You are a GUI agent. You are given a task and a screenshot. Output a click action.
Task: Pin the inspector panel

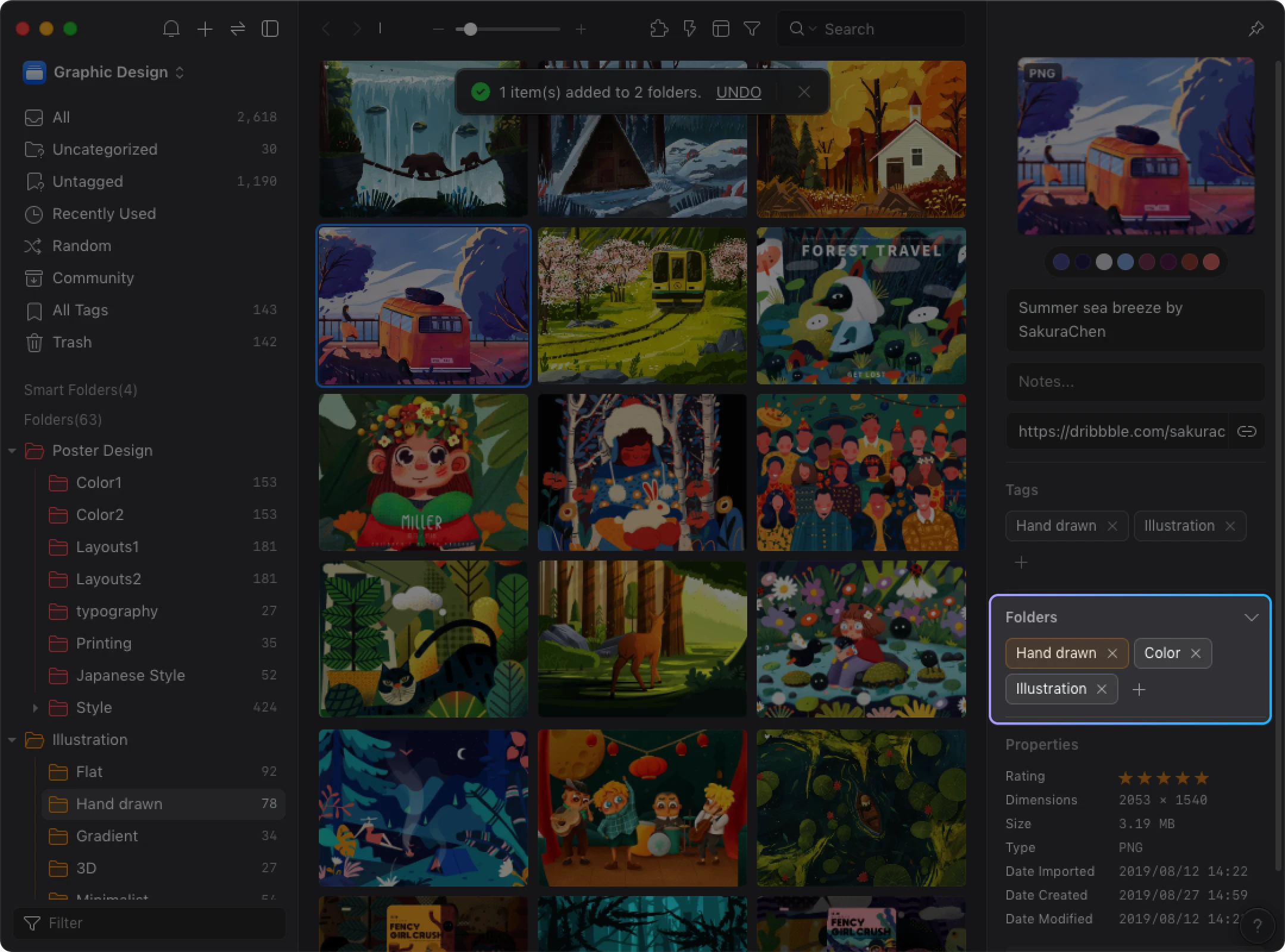(1256, 29)
